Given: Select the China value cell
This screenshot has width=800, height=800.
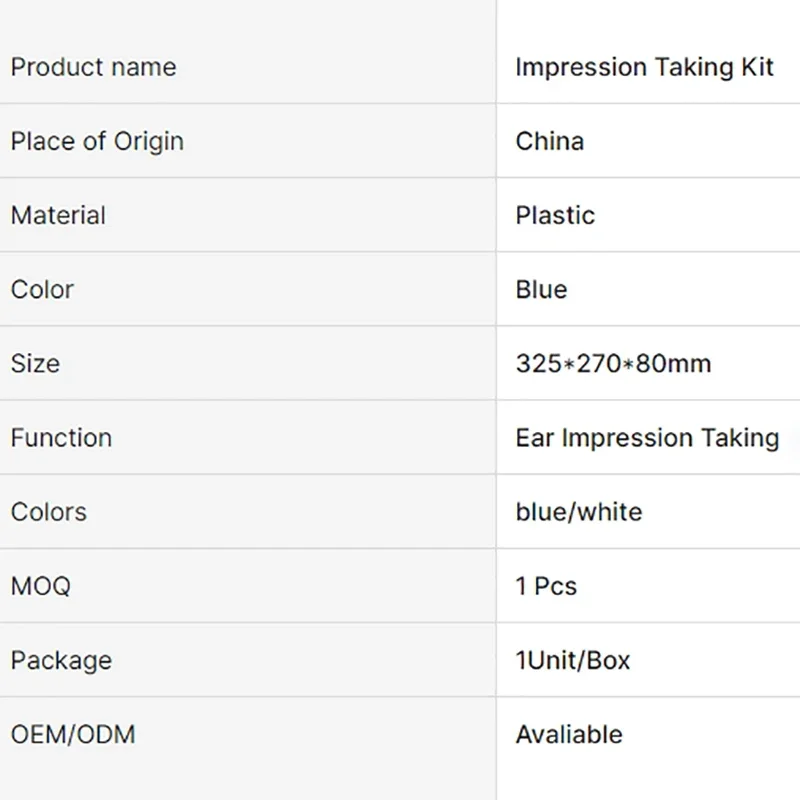Looking at the screenshot, I should tap(648, 141).
